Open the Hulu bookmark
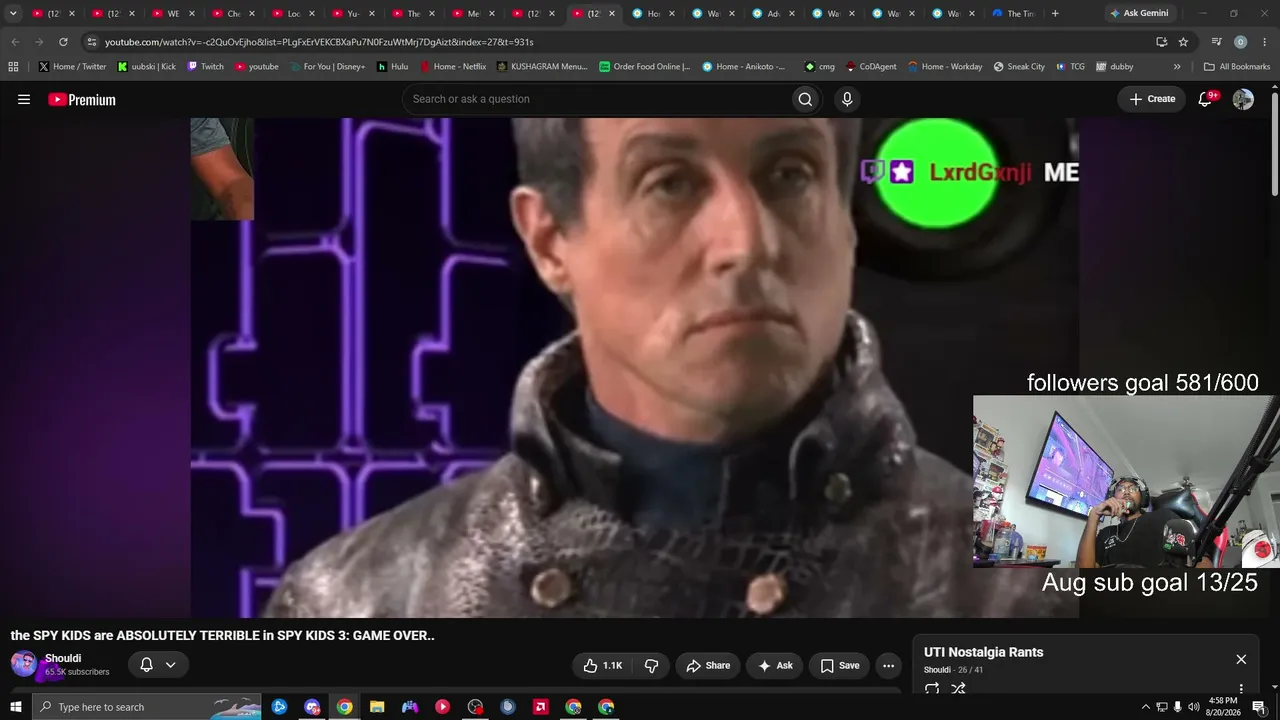This screenshot has width=1280, height=720. (392, 67)
